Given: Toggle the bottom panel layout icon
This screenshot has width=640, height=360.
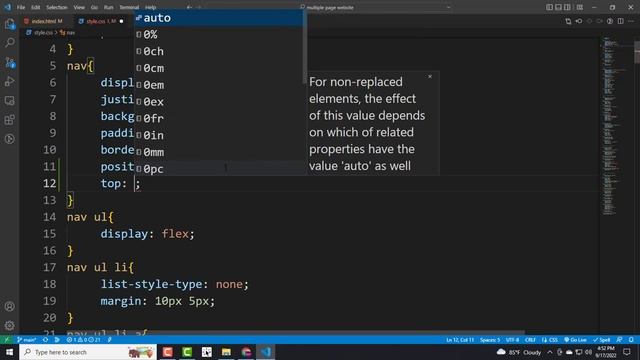Looking at the screenshot, I should pos(558,7).
